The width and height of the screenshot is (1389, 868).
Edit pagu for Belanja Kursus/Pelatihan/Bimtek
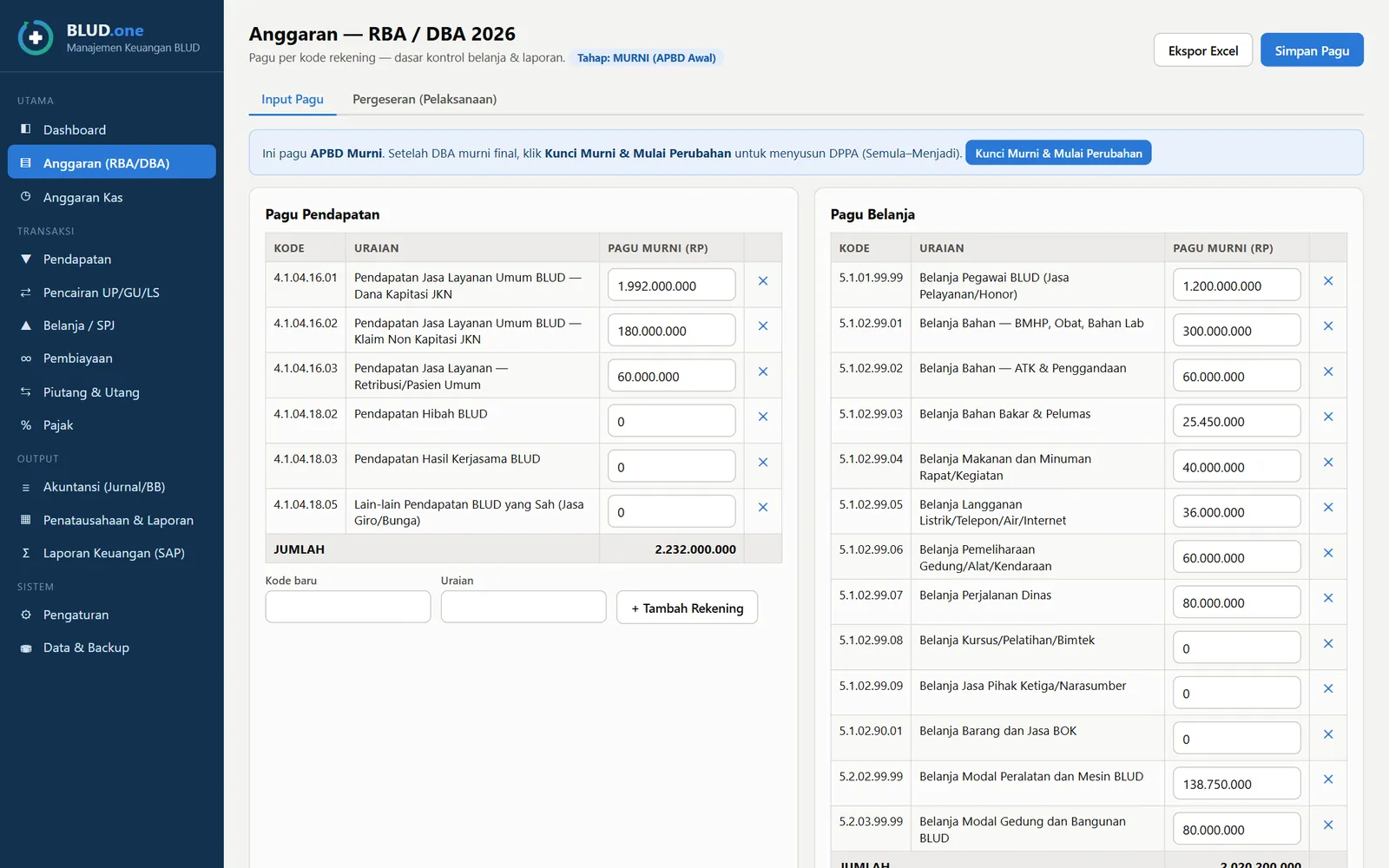pyautogui.click(x=1237, y=648)
